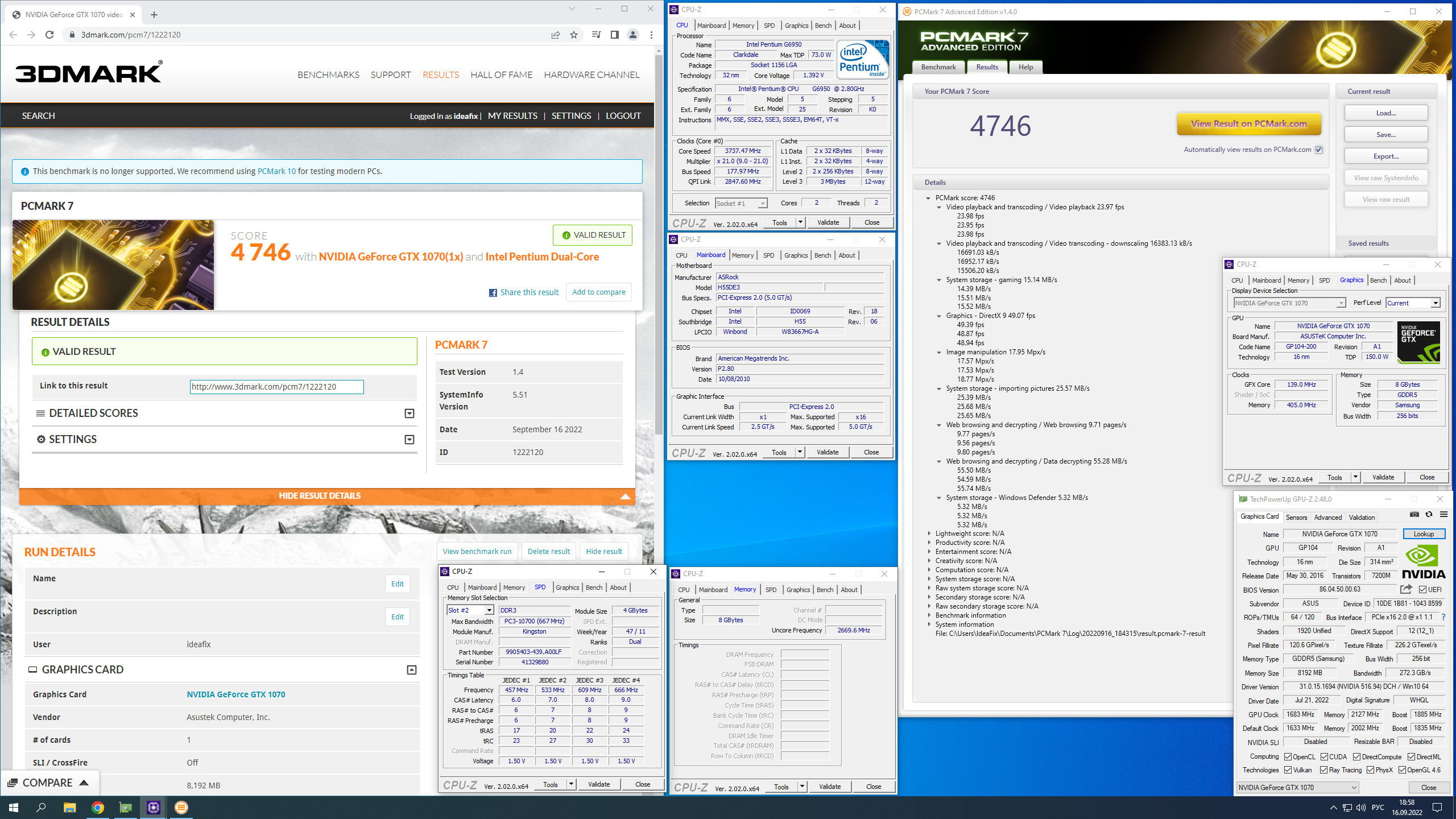The height and width of the screenshot is (819, 1456).
Task: Click the Delete result button
Action: [x=548, y=552]
